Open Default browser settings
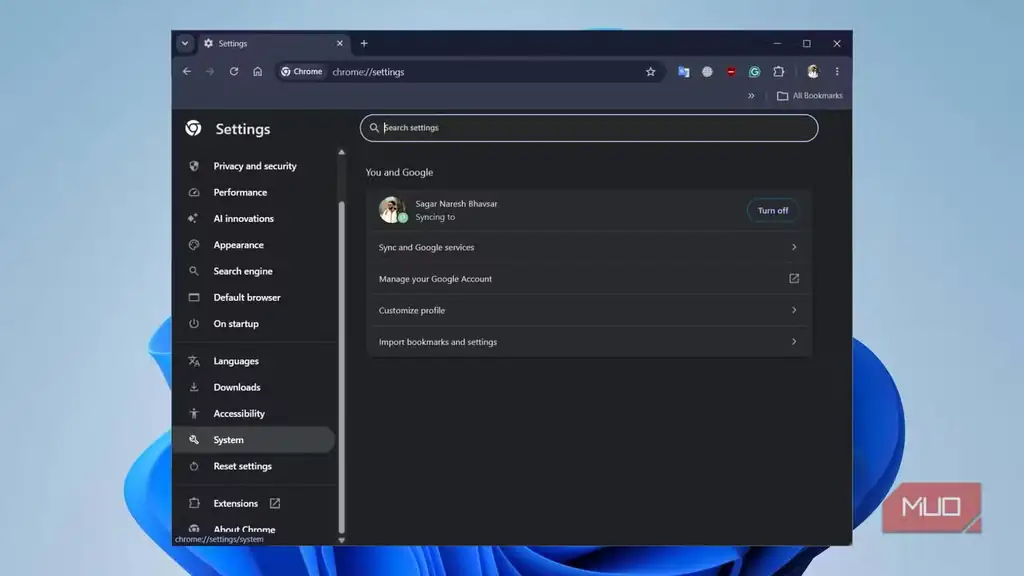 coord(255,297)
